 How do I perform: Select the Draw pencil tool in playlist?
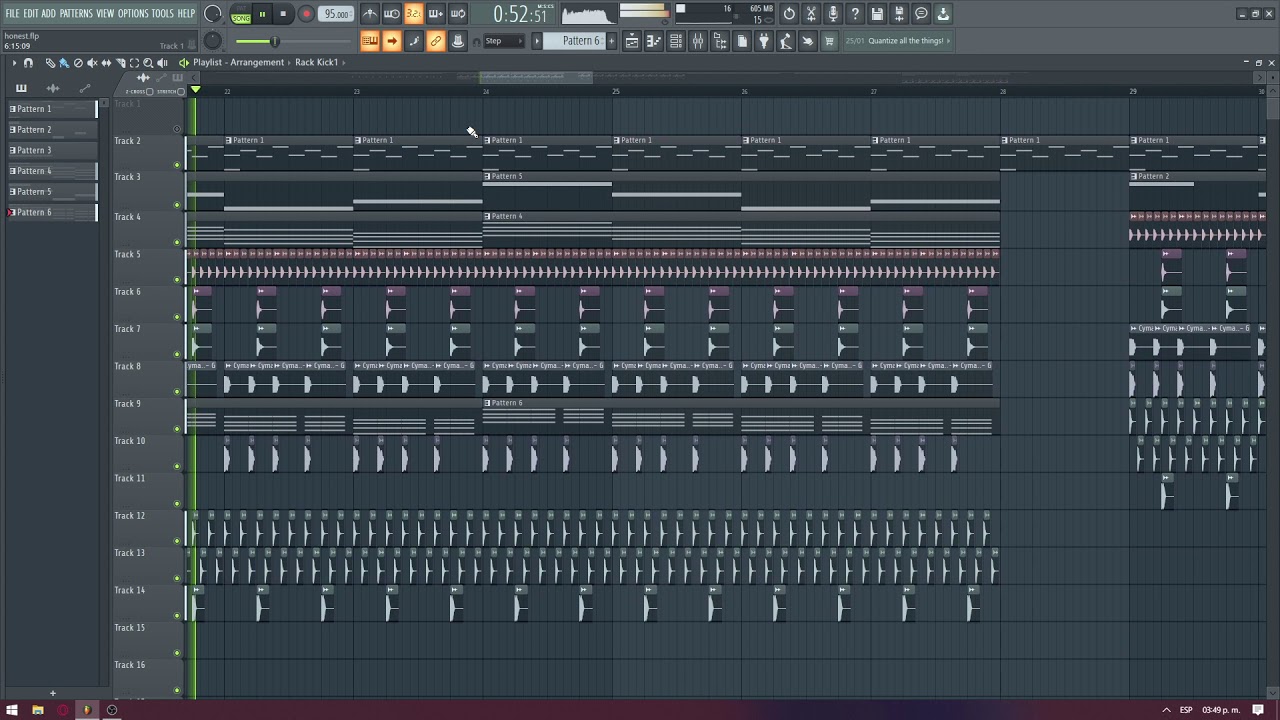point(50,63)
